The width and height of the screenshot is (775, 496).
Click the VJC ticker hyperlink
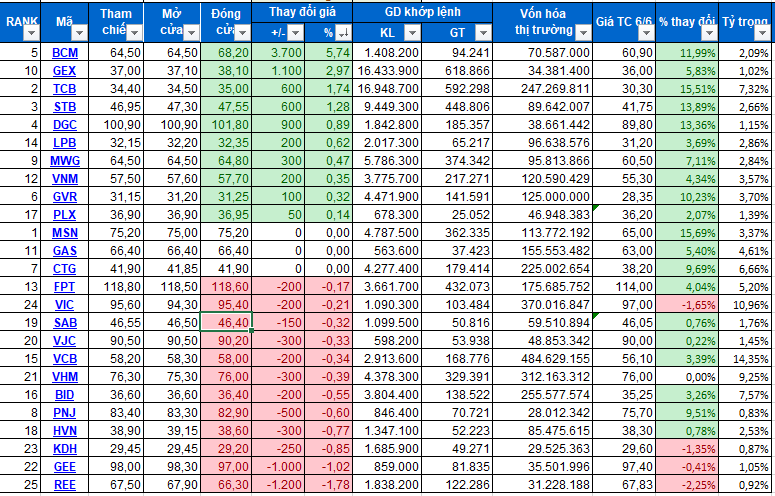[65, 341]
